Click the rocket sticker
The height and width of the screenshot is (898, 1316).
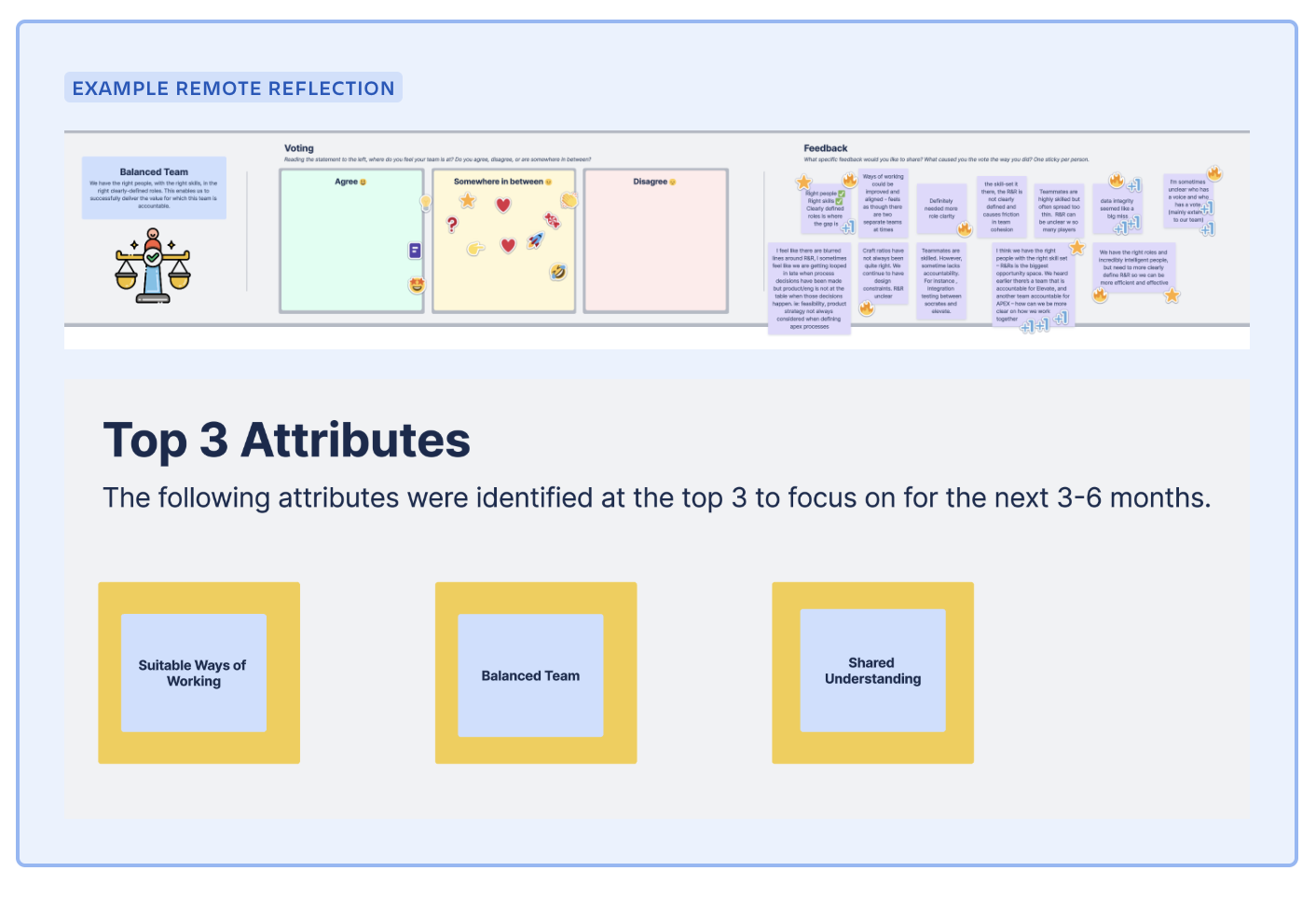point(535,240)
